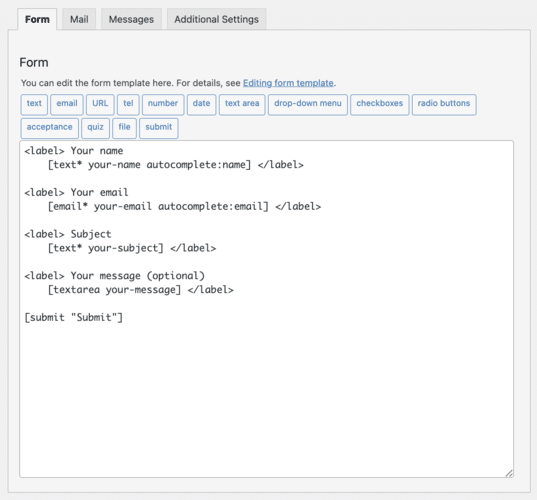The width and height of the screenshot is (537, 500).
Task: Insert a number tag
Action: tap(163, 104)
